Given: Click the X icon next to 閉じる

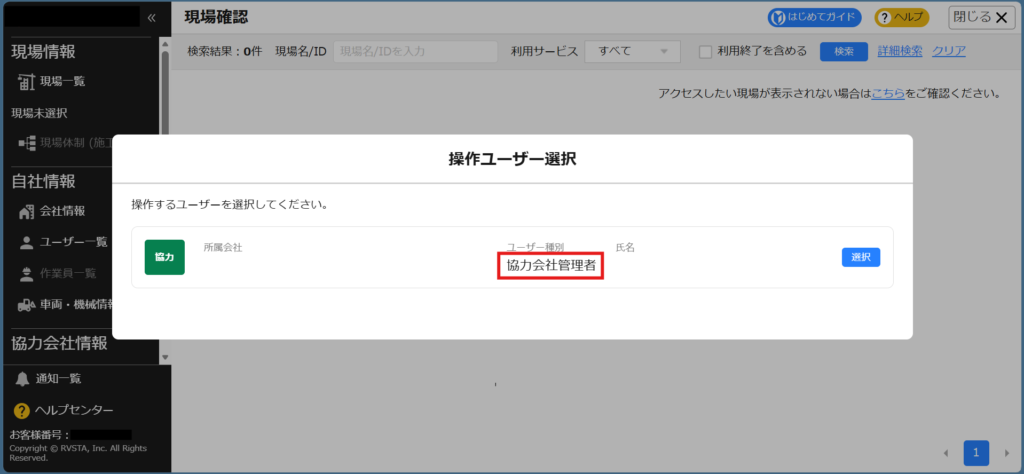Looking at the screenshot, I should [1002, 18].
